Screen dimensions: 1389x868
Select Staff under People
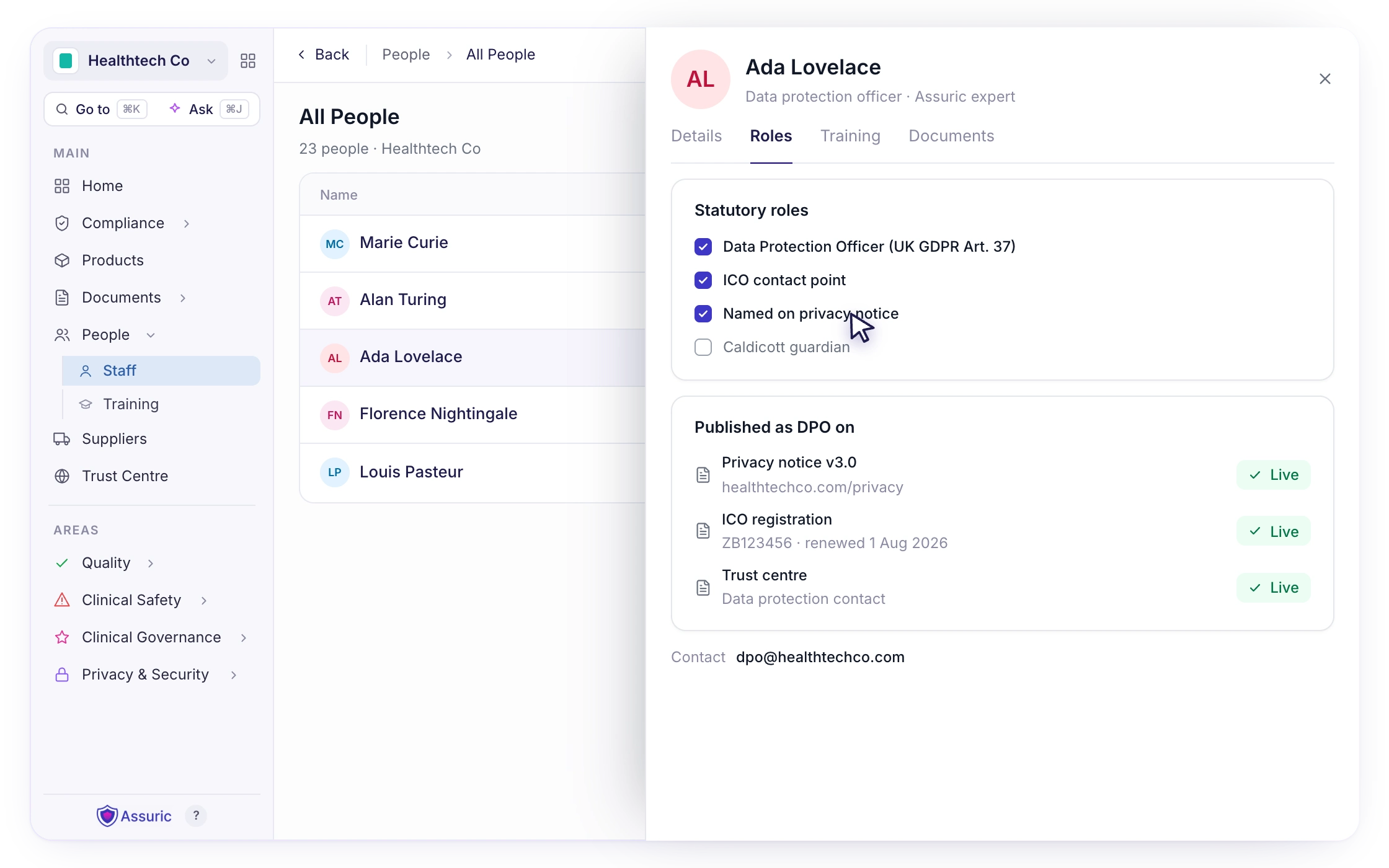click(161, 371)
